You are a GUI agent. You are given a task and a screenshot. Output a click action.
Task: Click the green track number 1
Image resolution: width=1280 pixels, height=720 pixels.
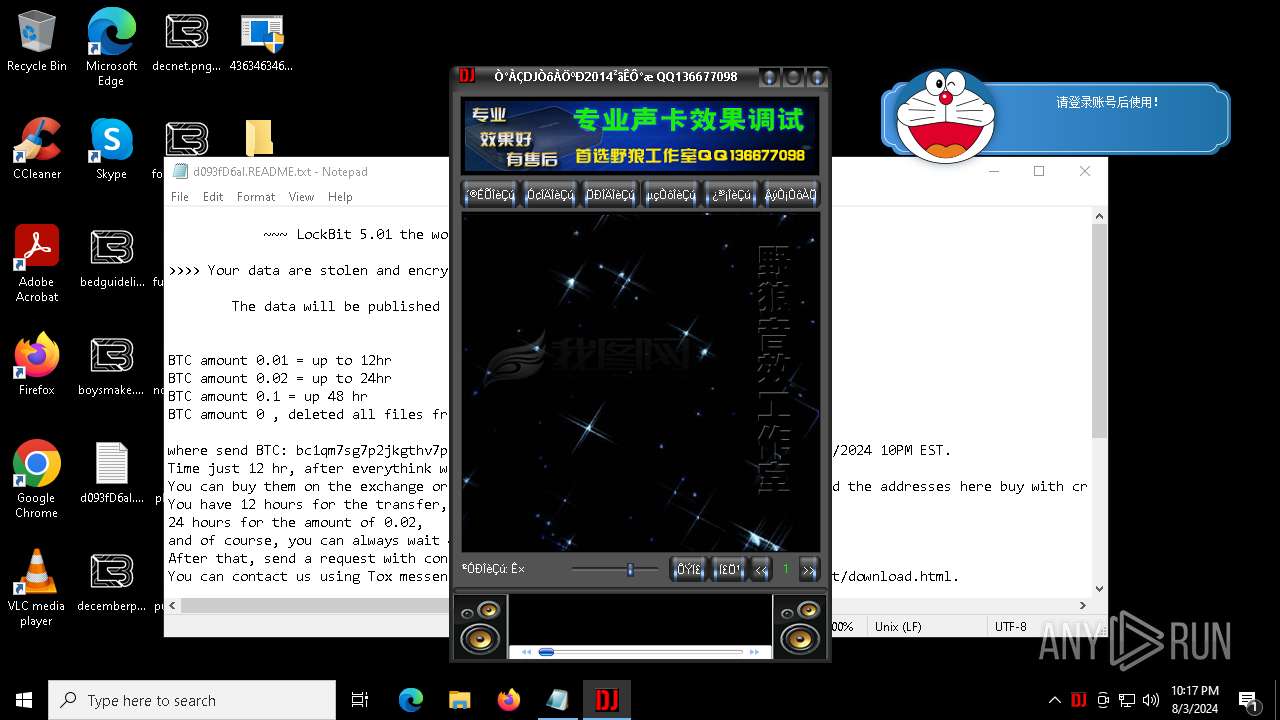click(786, 569)
